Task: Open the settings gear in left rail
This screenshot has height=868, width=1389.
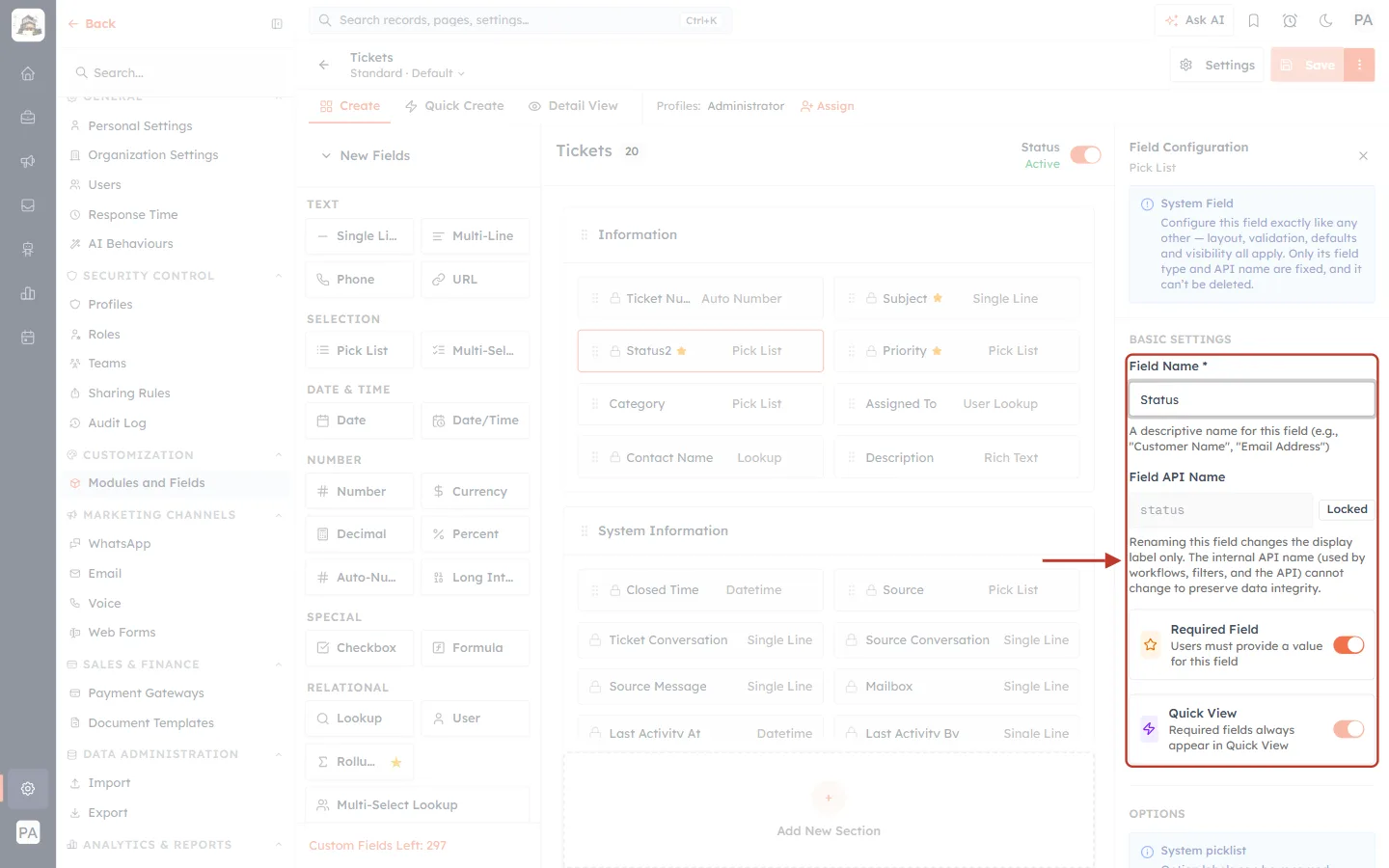Action: 28,788
